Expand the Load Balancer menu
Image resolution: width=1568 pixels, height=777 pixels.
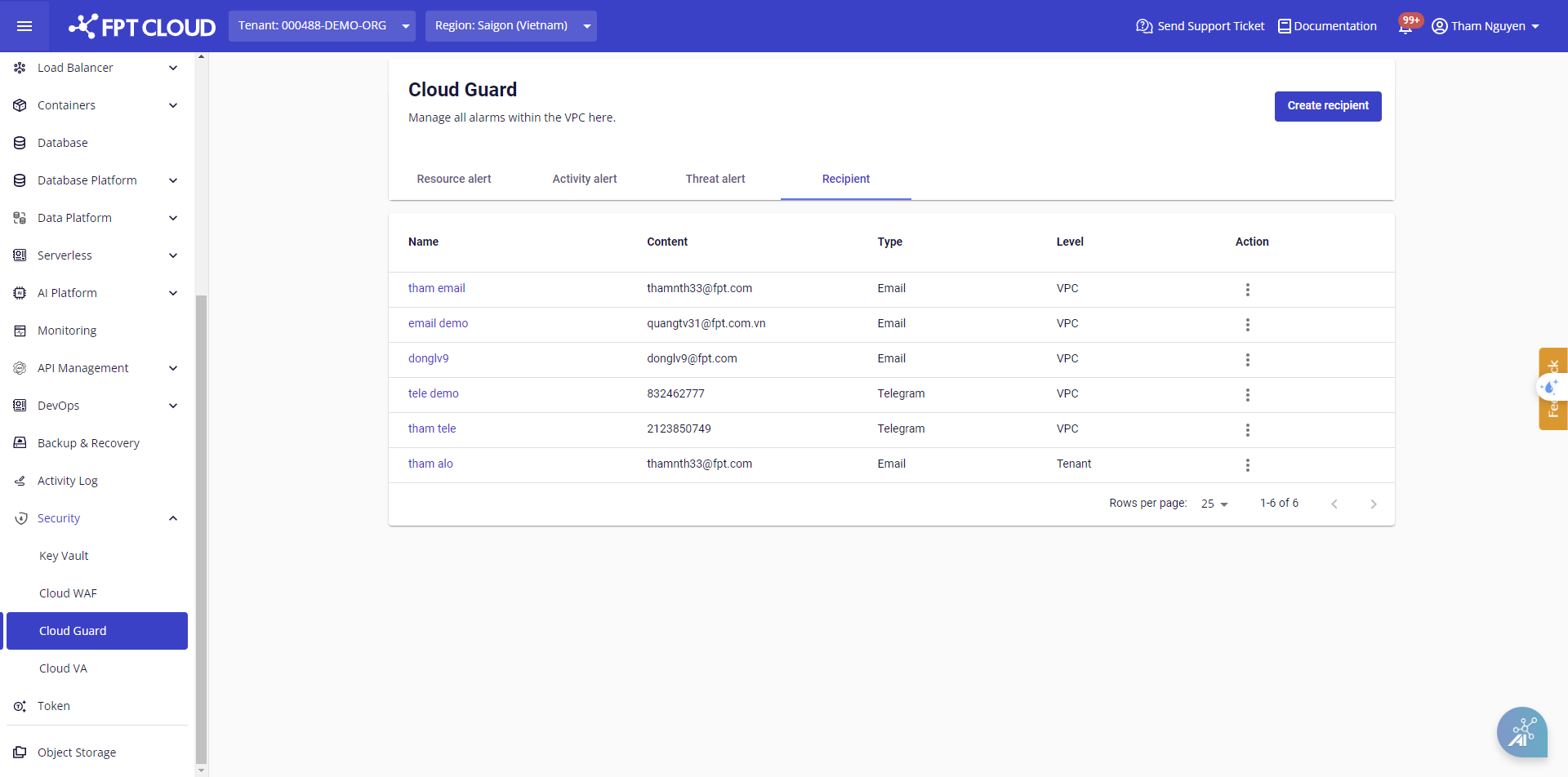coord(173,68)
